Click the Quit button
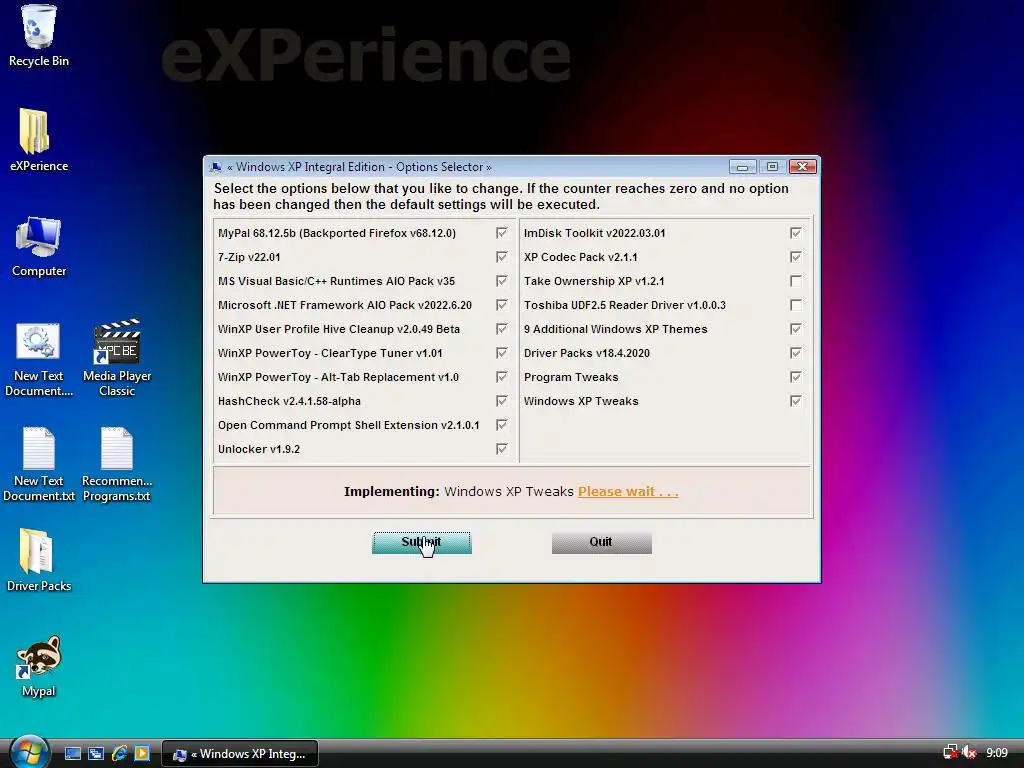This screenshot has height=768, width=1024. point(601,542)
